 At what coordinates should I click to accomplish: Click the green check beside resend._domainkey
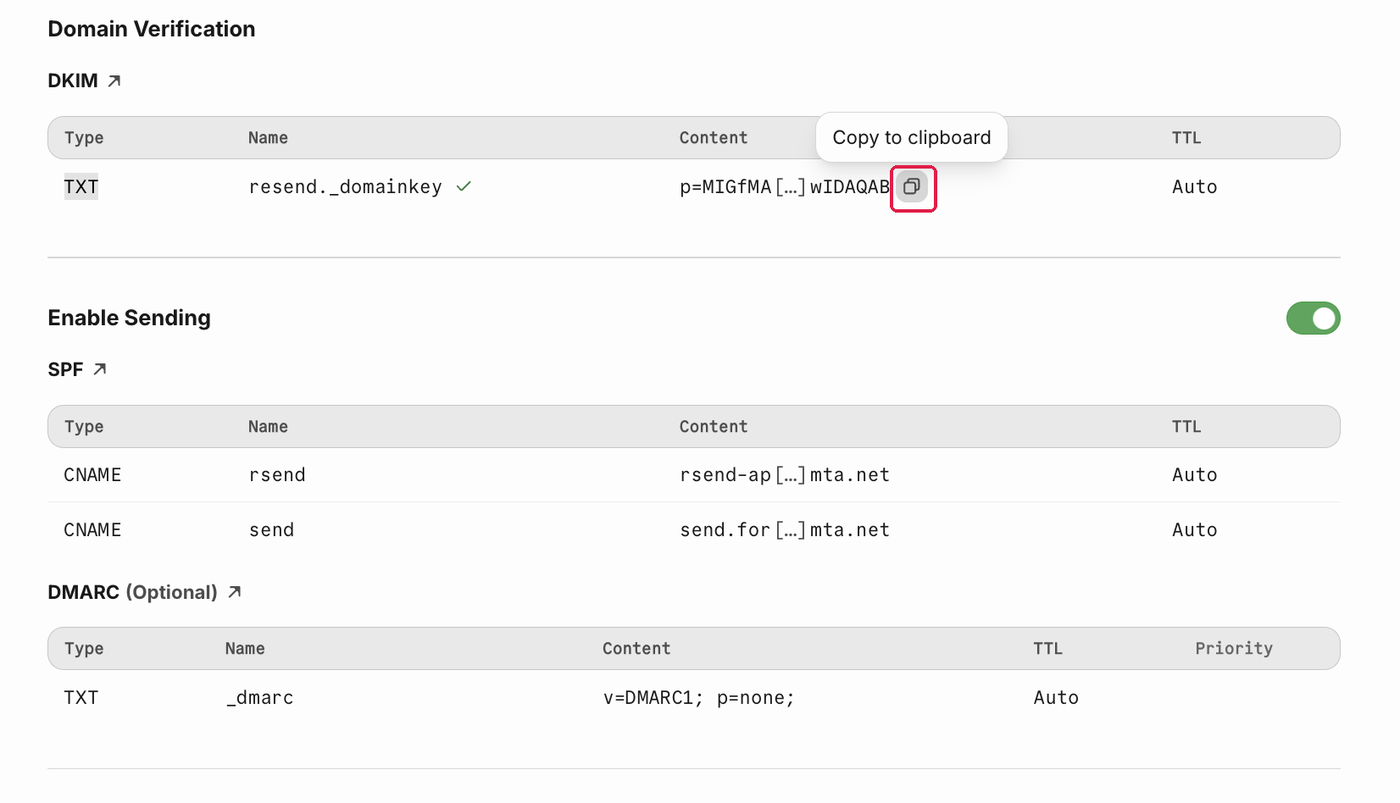click(463, 187)
